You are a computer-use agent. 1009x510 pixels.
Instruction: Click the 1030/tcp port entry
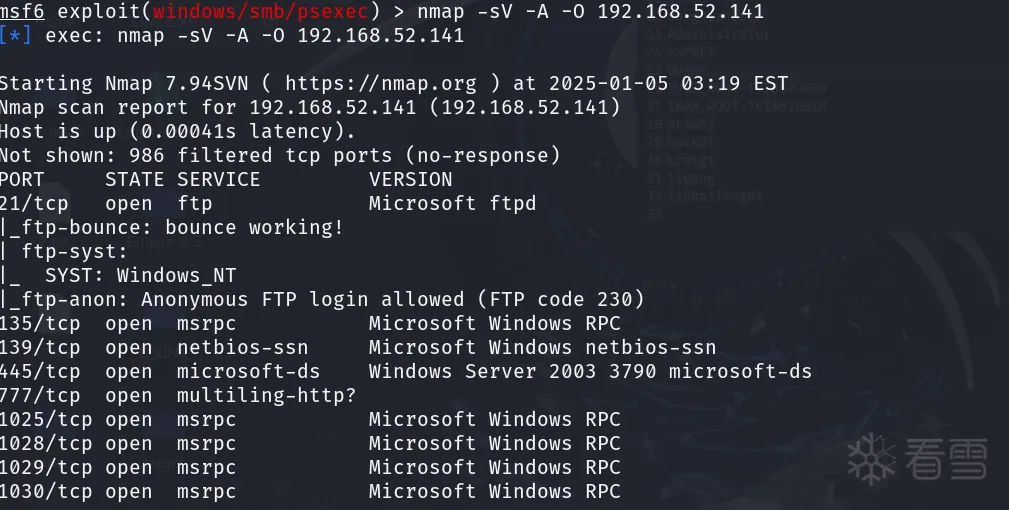45,492
